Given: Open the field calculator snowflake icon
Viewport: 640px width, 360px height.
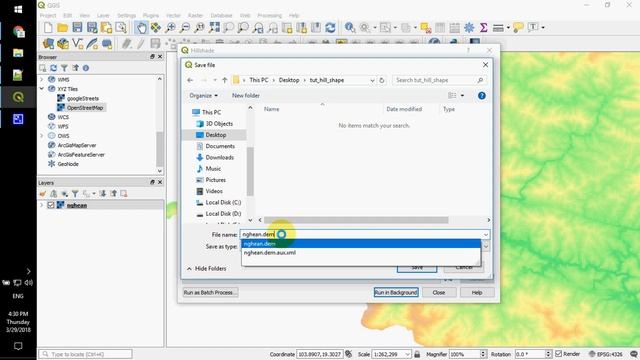Looking at the screenshot, I should coord(469,27).
